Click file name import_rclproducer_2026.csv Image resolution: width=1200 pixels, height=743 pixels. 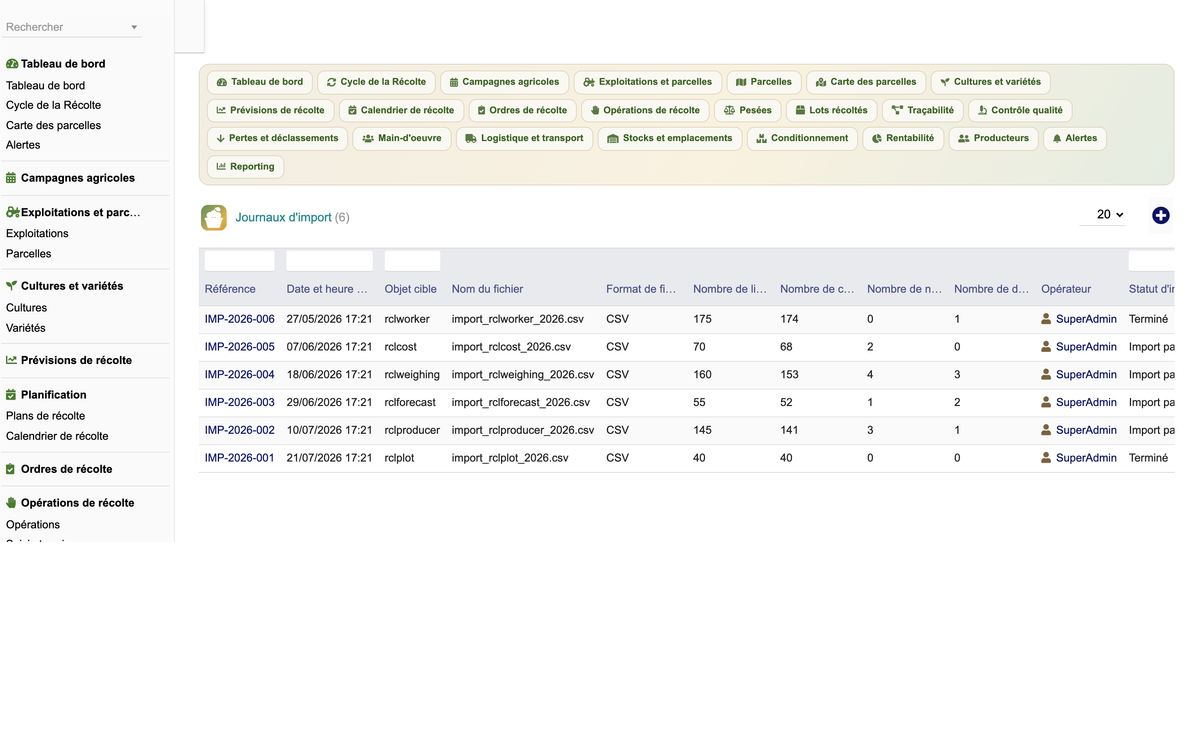coord(523,430)
